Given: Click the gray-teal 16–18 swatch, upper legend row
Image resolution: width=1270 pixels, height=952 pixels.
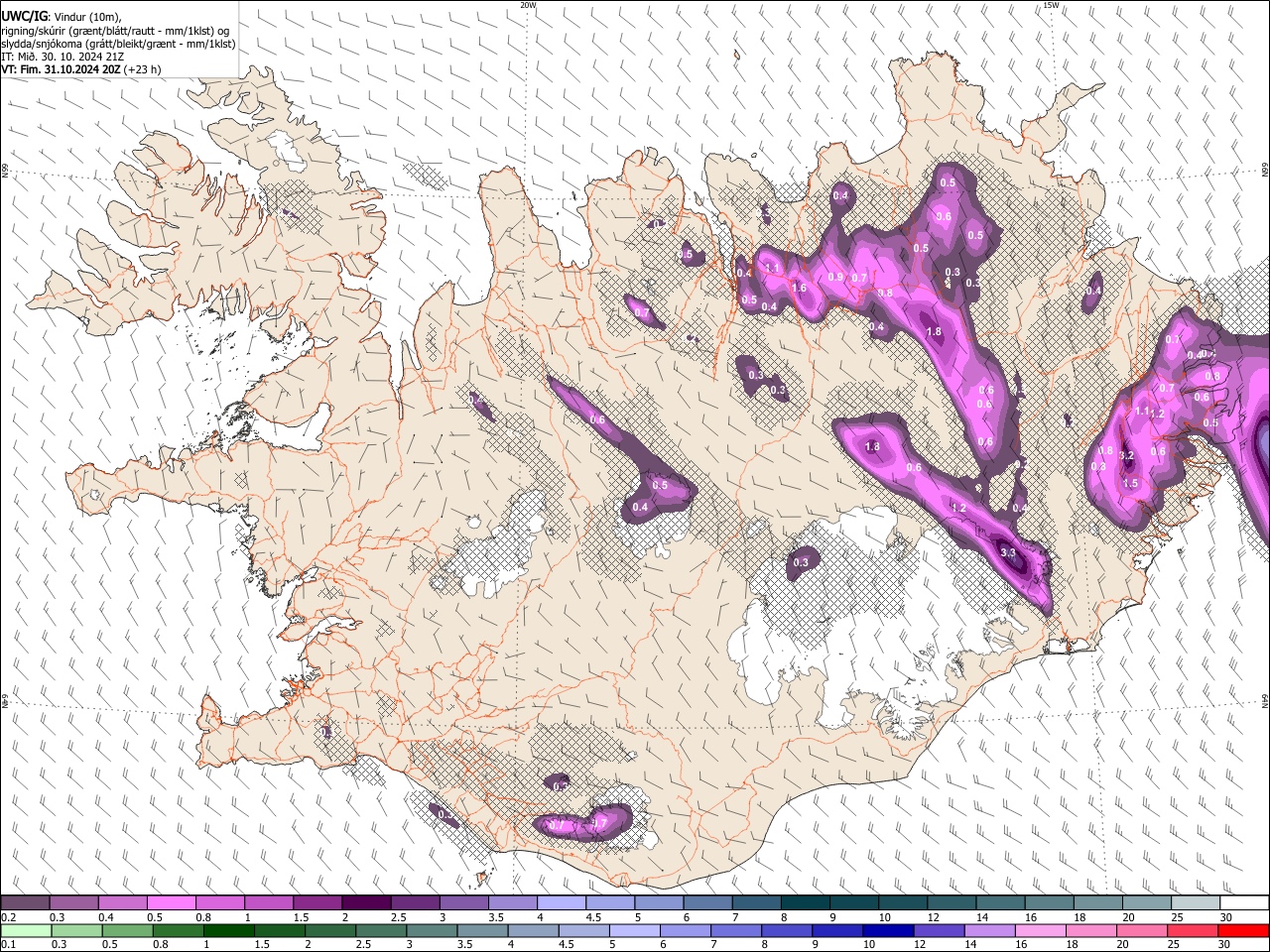Looking at the screenshot, I should coord(1050,903).
